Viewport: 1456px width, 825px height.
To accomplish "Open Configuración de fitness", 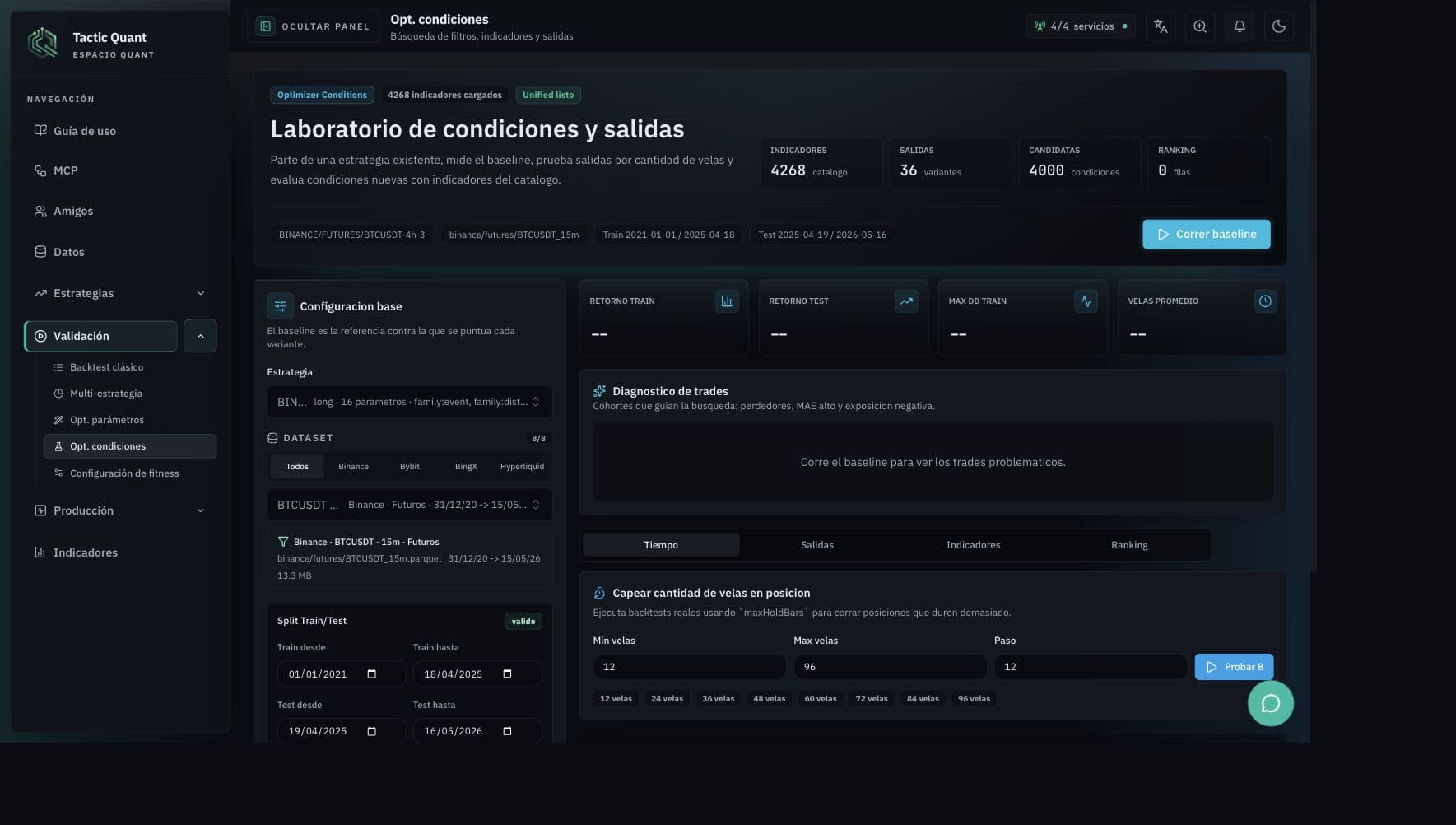I will (130, 473).
